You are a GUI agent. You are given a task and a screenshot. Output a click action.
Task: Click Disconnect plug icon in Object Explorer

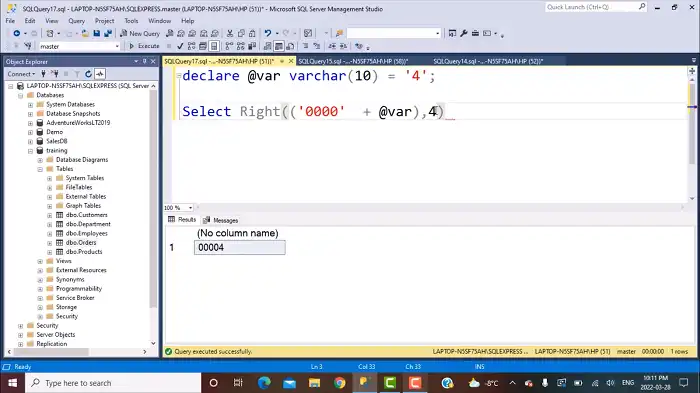pos(55,74)
